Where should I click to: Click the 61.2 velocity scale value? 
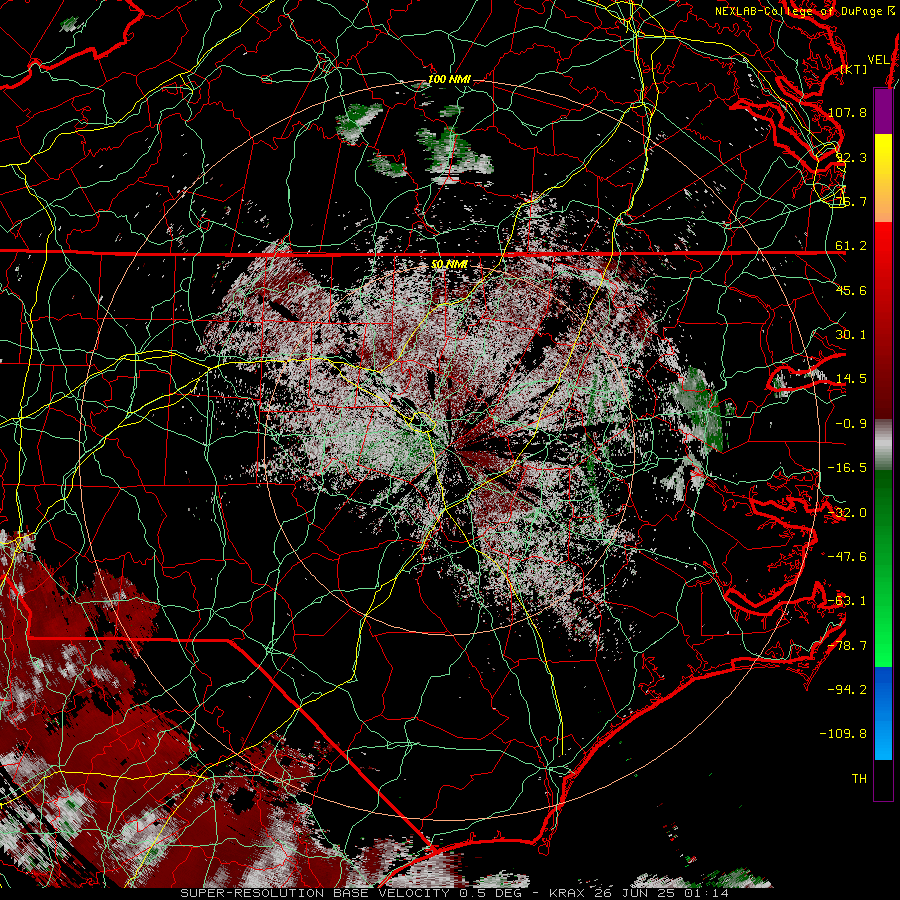[x=851, y=246]
